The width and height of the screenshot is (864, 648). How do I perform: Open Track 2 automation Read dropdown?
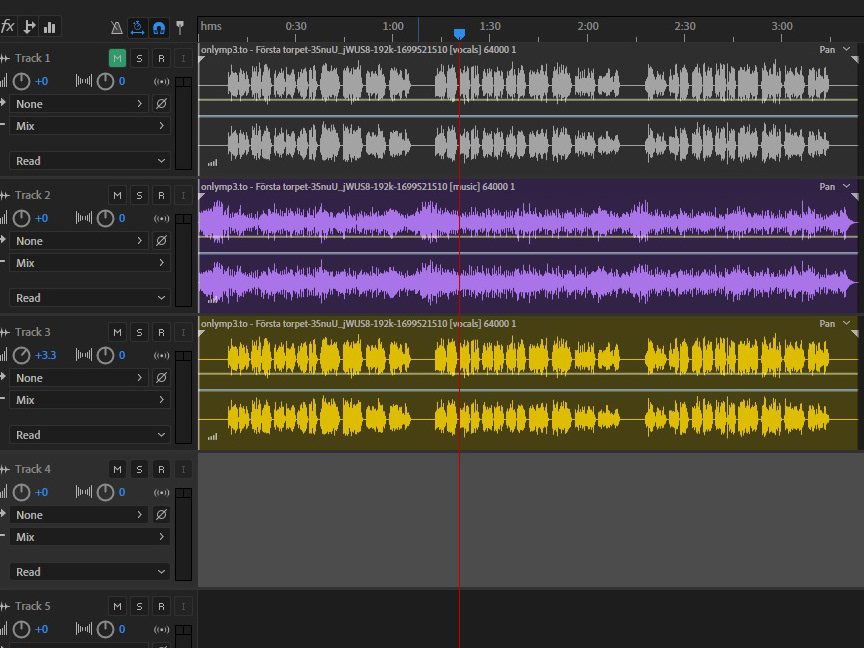tap(89, 298)
